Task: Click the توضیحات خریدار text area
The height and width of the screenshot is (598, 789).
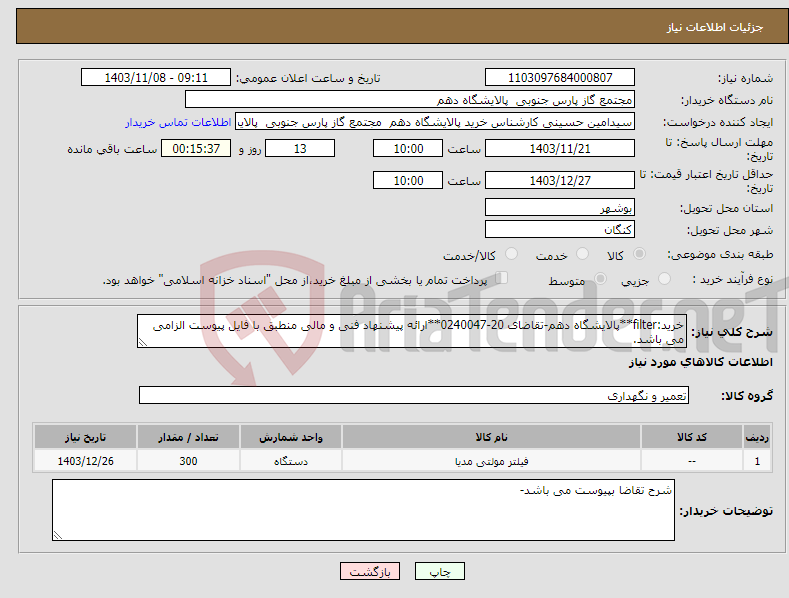Action: [x=363, y=510]
